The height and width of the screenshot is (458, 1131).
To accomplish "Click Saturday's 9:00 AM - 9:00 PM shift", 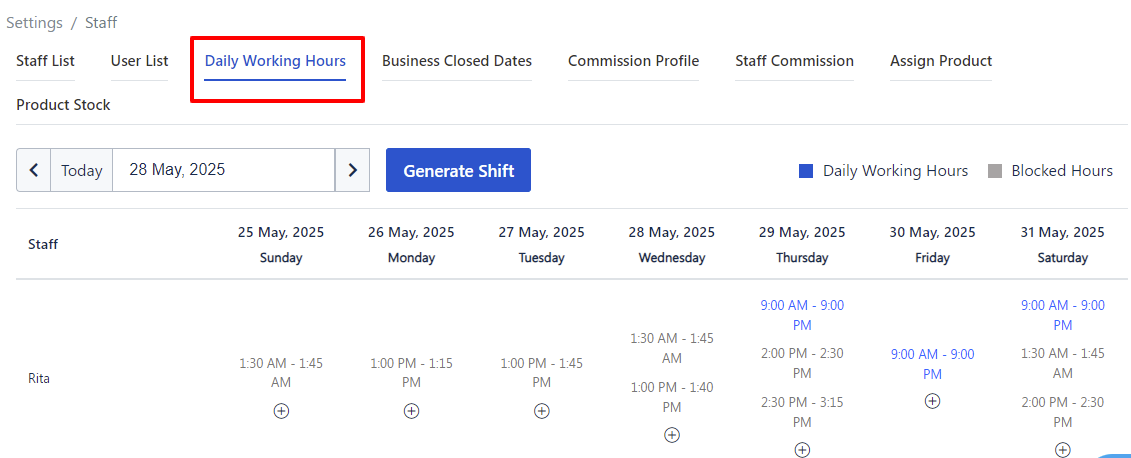I will point(1062,315).
